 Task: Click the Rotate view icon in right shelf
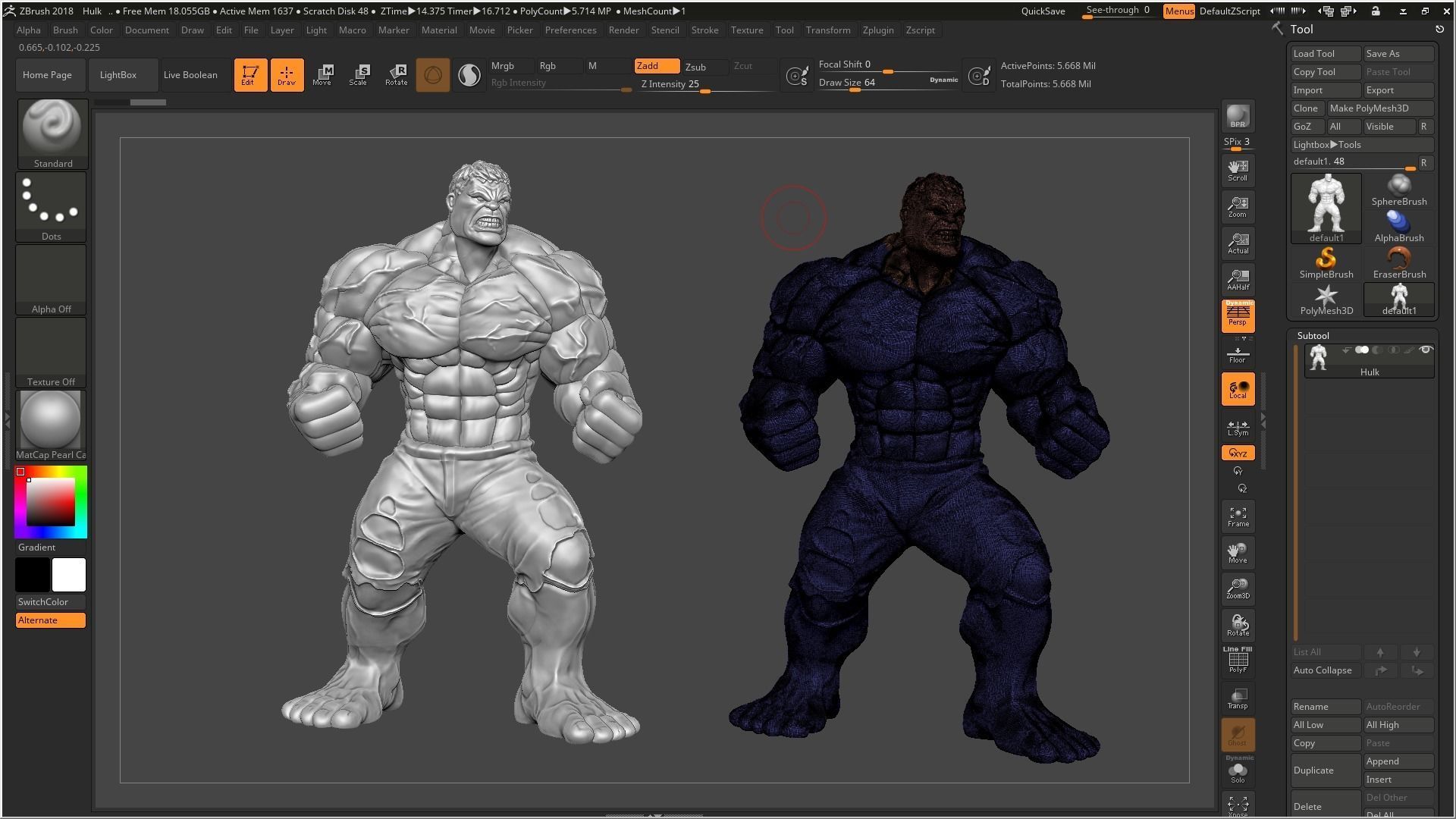point(1238,625)
